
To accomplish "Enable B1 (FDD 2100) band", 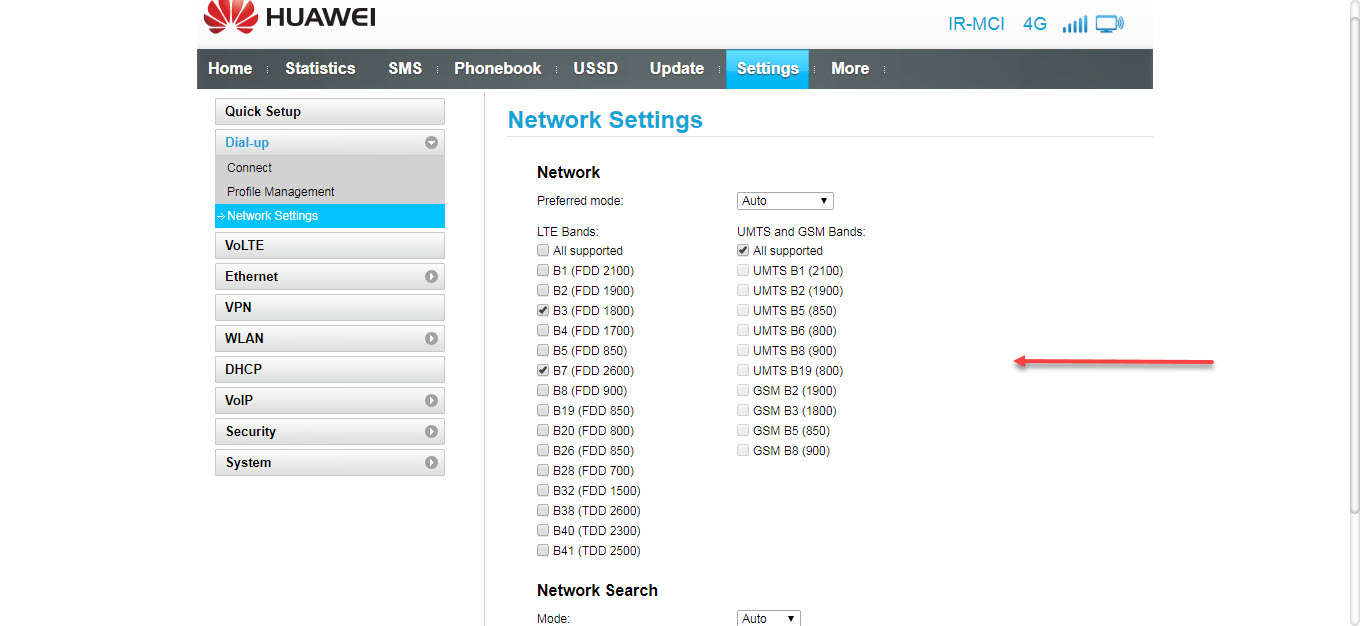I will tap(543, 271).
